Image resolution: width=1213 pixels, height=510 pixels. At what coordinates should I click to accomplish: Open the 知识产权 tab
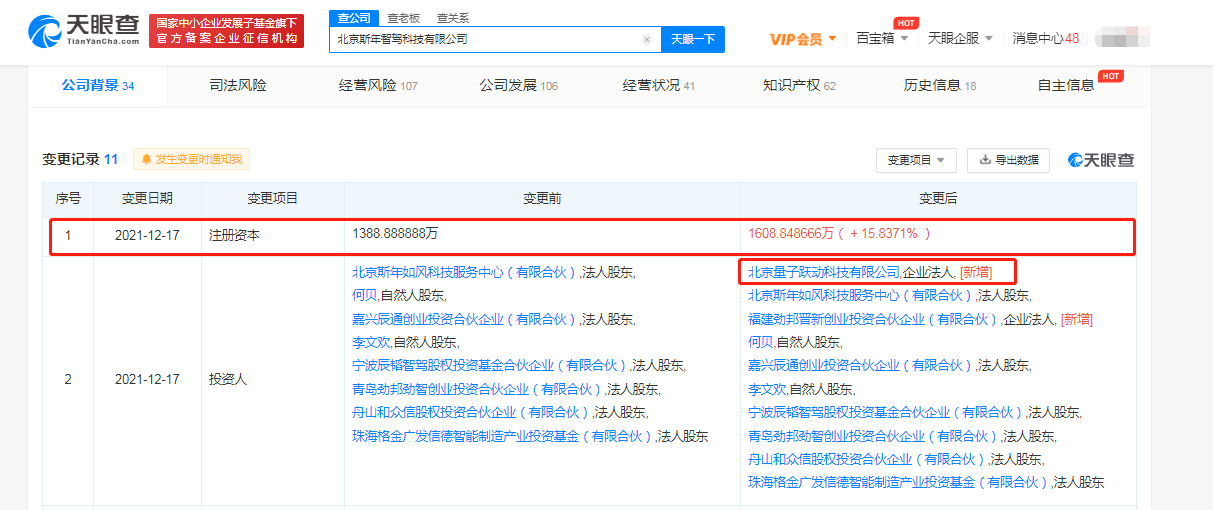798,86
